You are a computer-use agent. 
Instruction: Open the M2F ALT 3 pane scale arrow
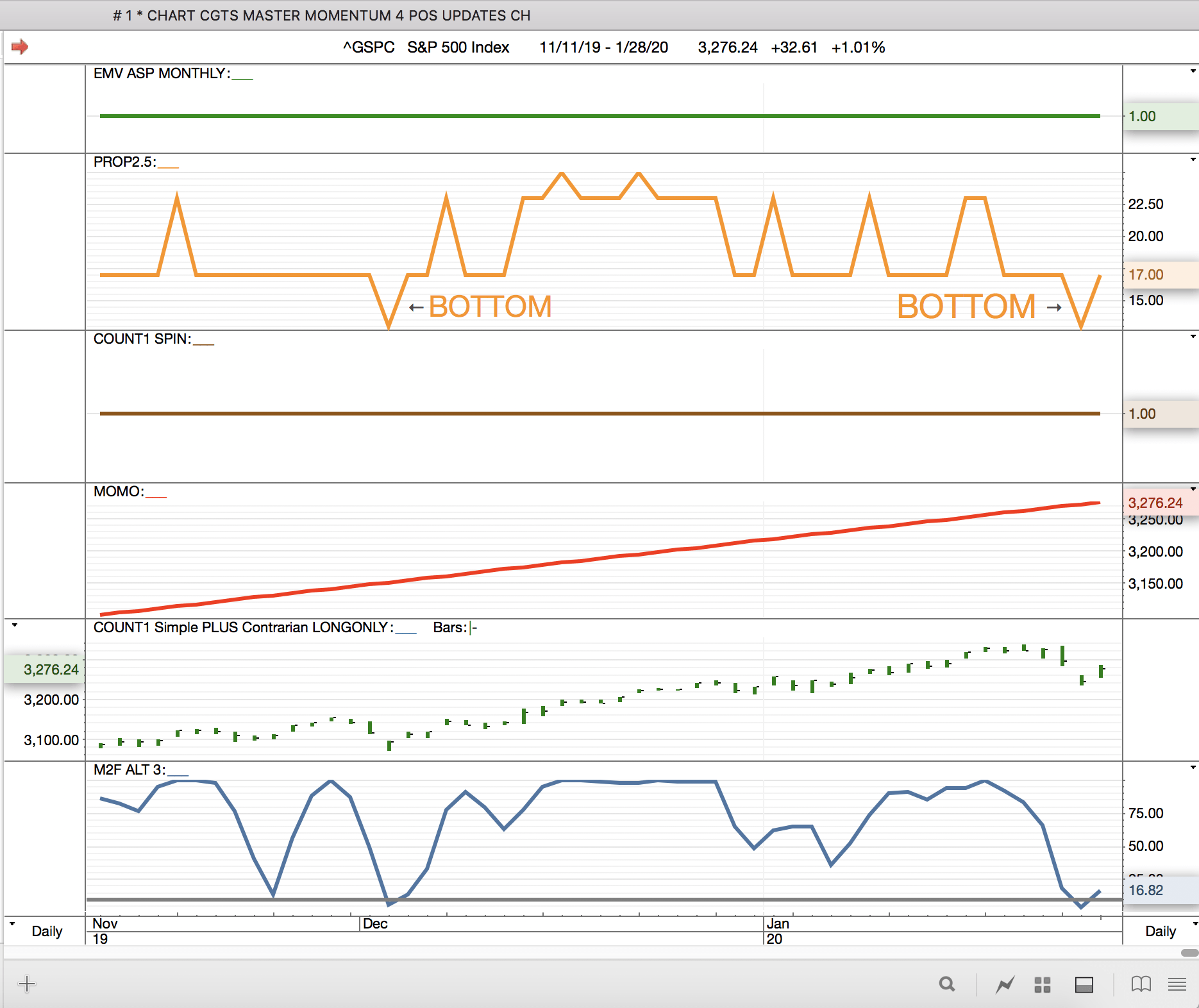pyautogui.click(x=1193, y=768)
